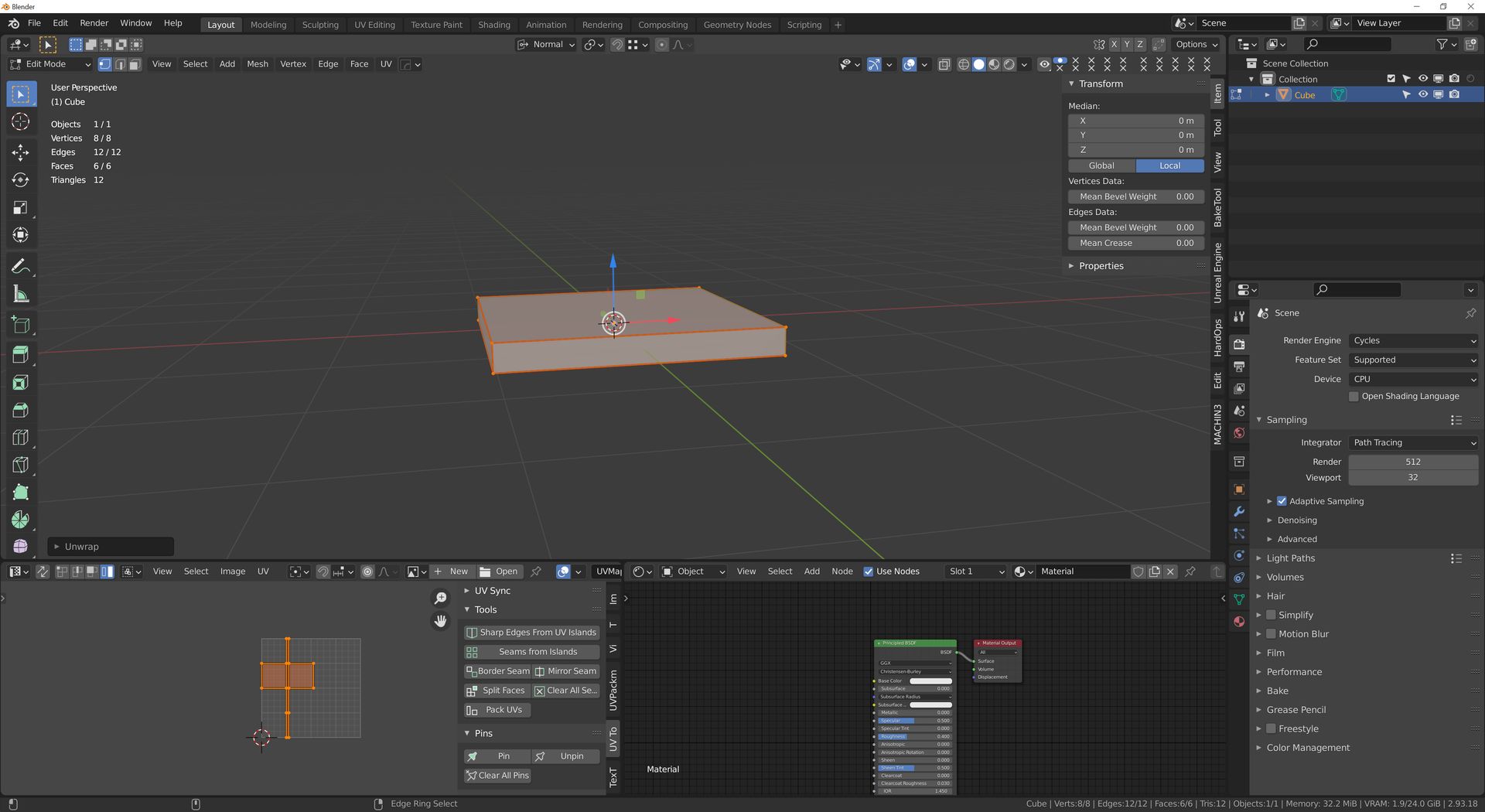Open the Feature Set dropdown
1485x812 pixels.
coord(1414,360)
